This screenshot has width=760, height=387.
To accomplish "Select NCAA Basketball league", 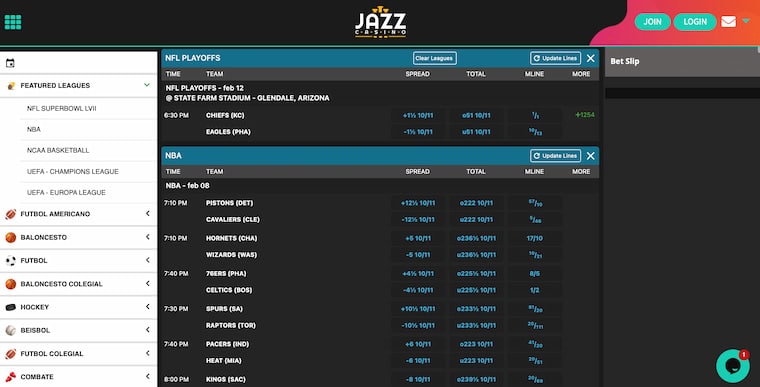I will tap(58, 150).
